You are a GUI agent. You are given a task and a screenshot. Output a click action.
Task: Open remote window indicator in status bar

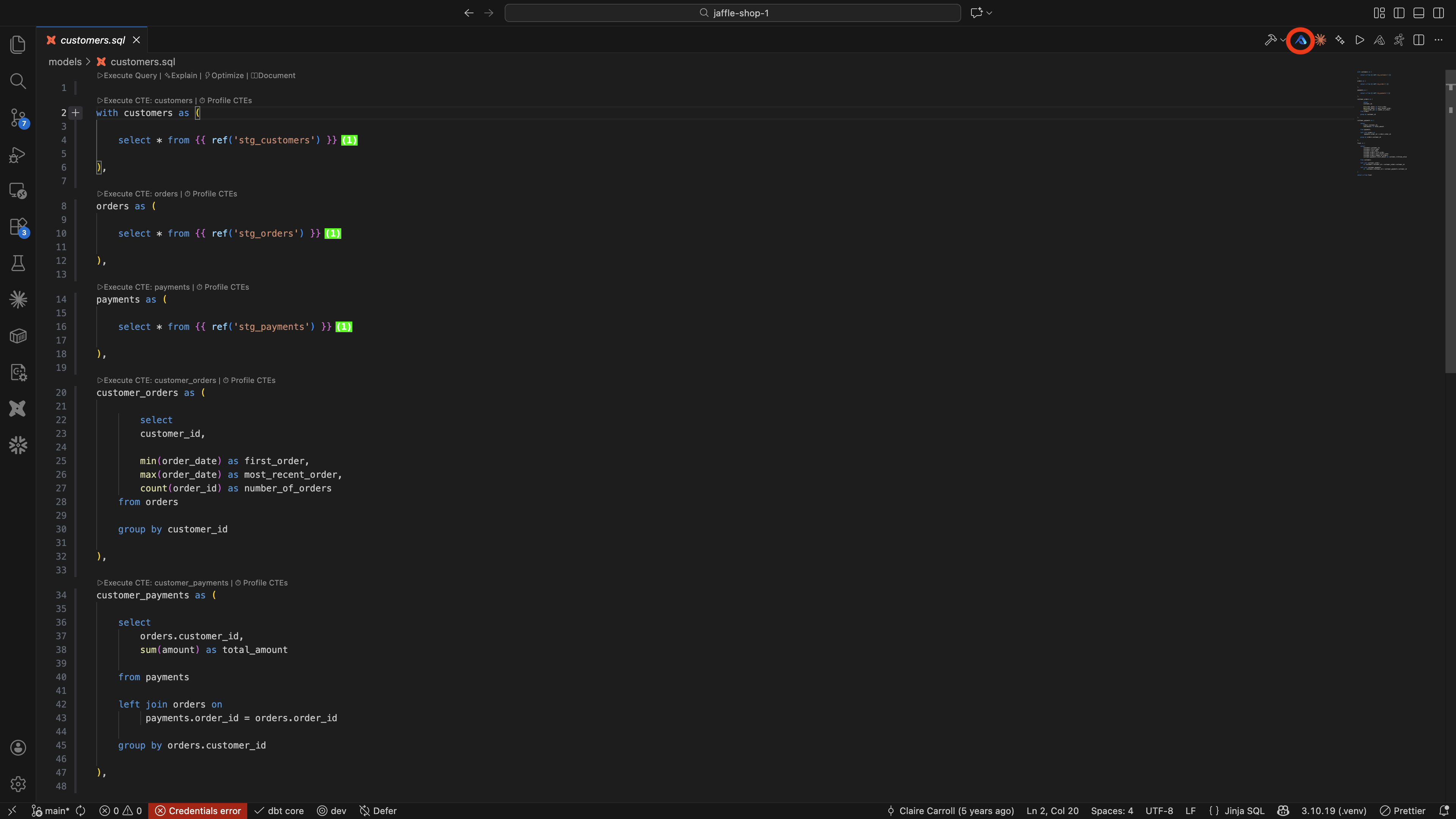coord(12,811)
